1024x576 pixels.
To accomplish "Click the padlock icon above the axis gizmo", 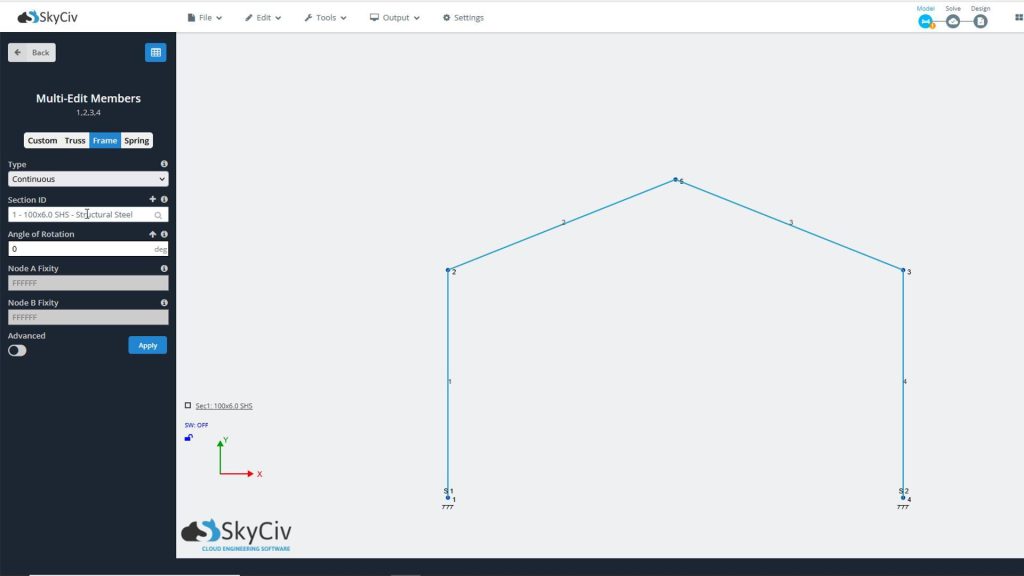I will [186, 437].
